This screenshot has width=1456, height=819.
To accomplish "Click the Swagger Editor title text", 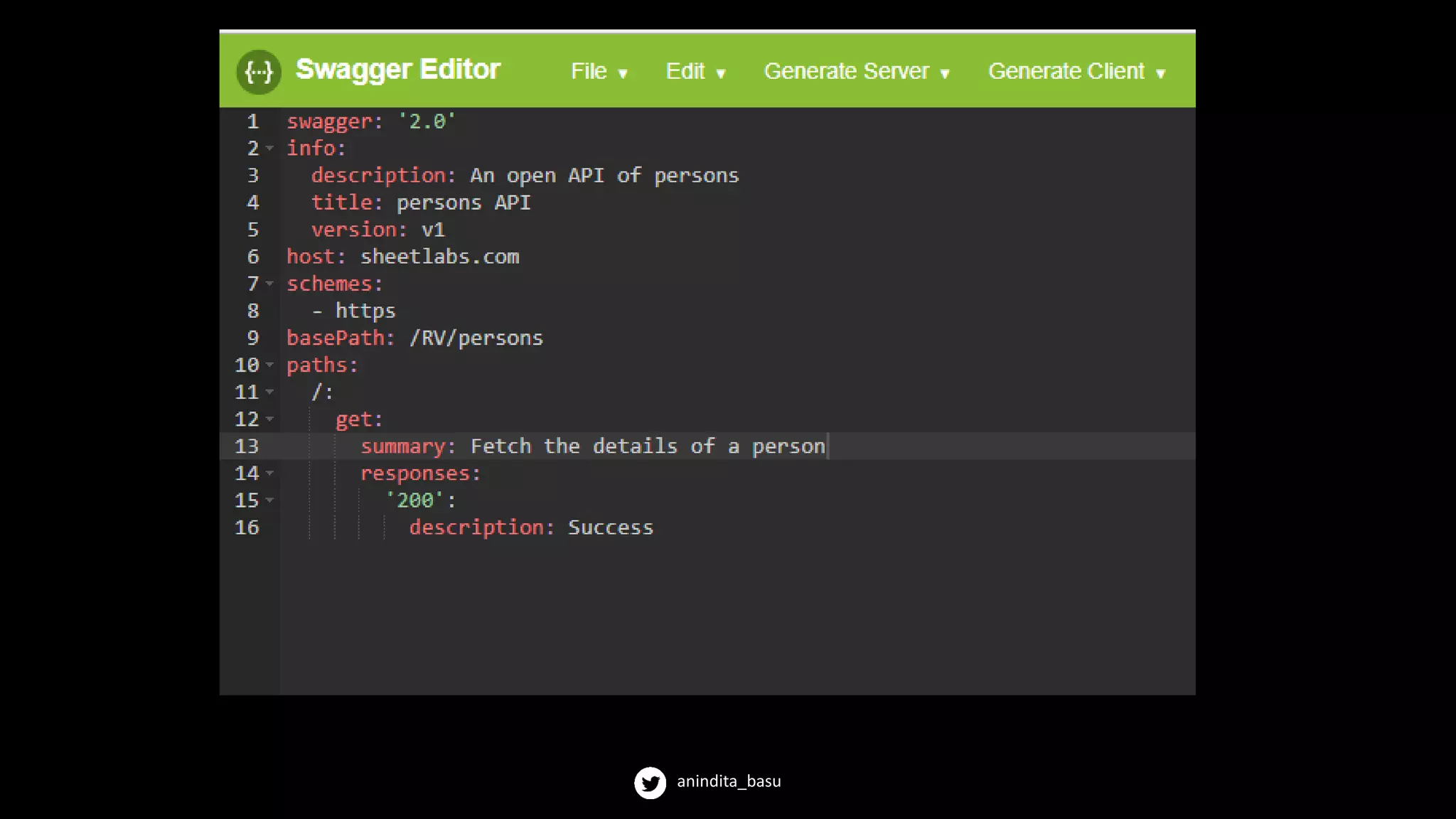I will (x=397, y=70).
